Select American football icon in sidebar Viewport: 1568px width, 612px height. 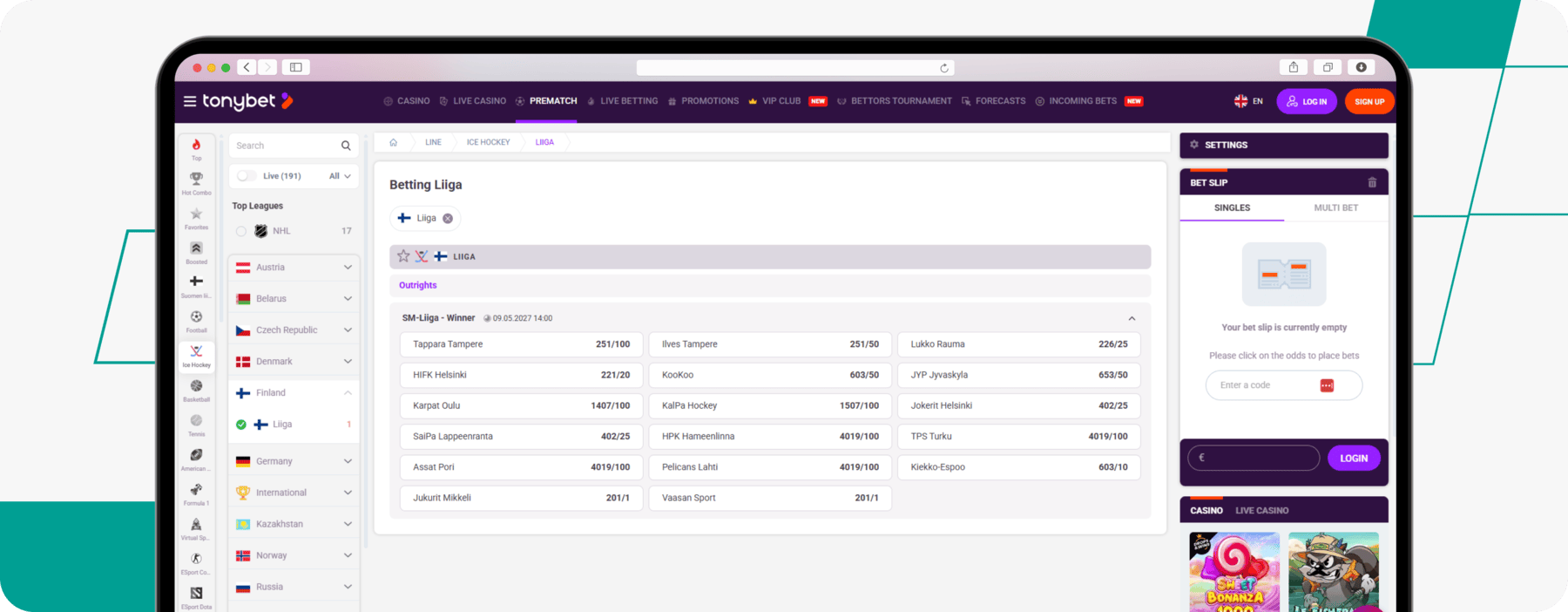[x=196, y=455]
